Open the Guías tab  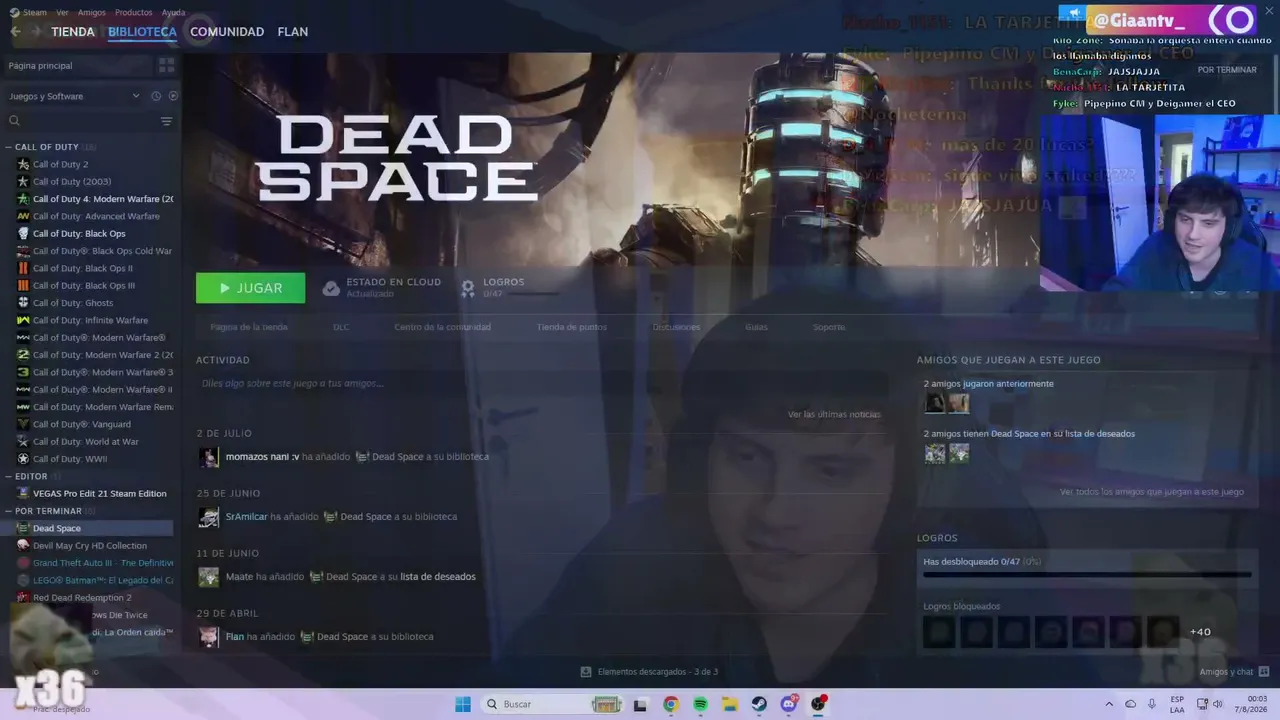(756, 327)
